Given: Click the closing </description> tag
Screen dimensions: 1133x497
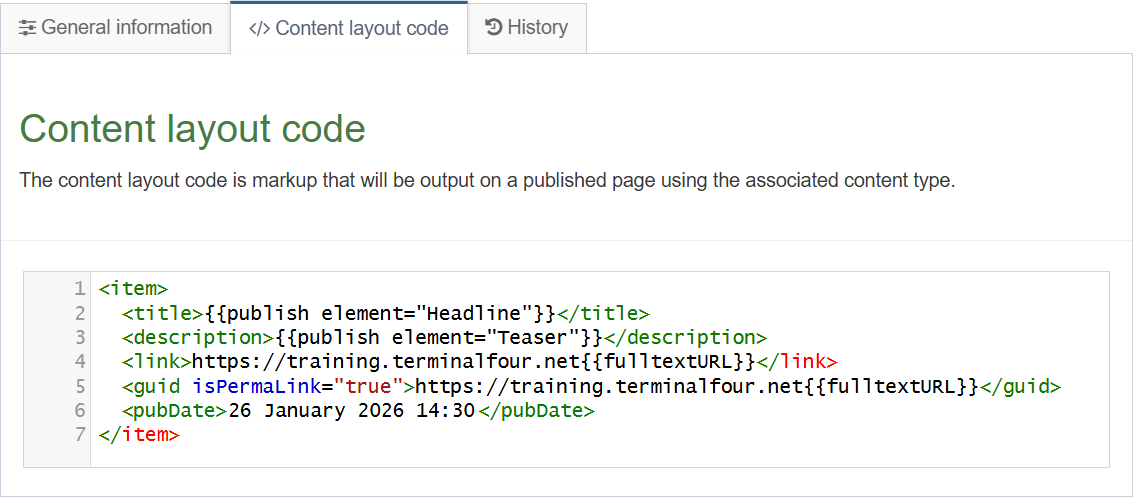Looking at the screenshot, I should pyautogui.click(x=685, y=337).
